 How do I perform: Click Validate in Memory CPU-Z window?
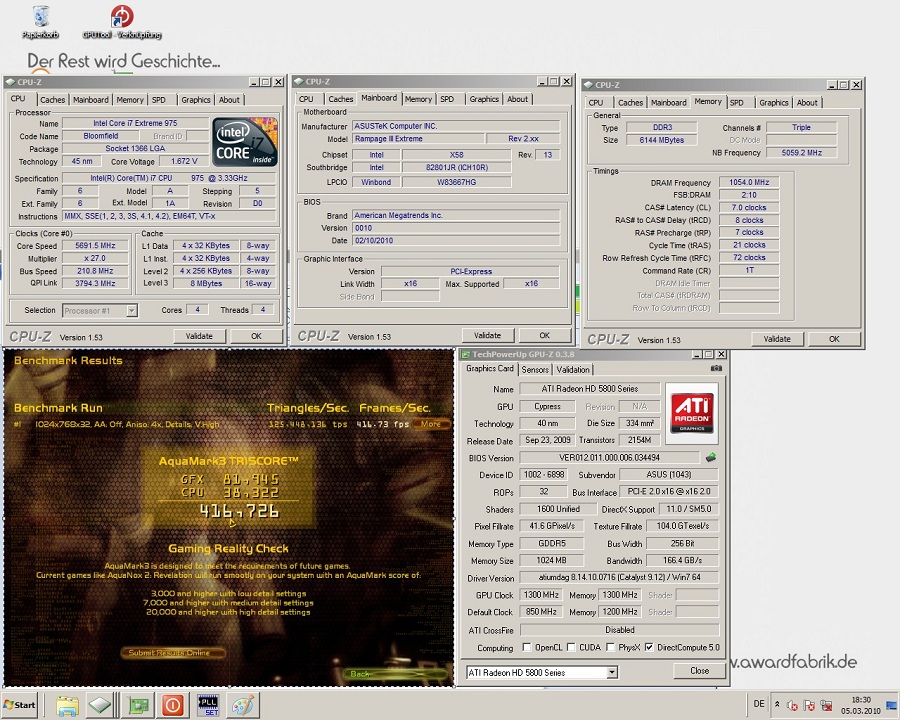point(777,339)
